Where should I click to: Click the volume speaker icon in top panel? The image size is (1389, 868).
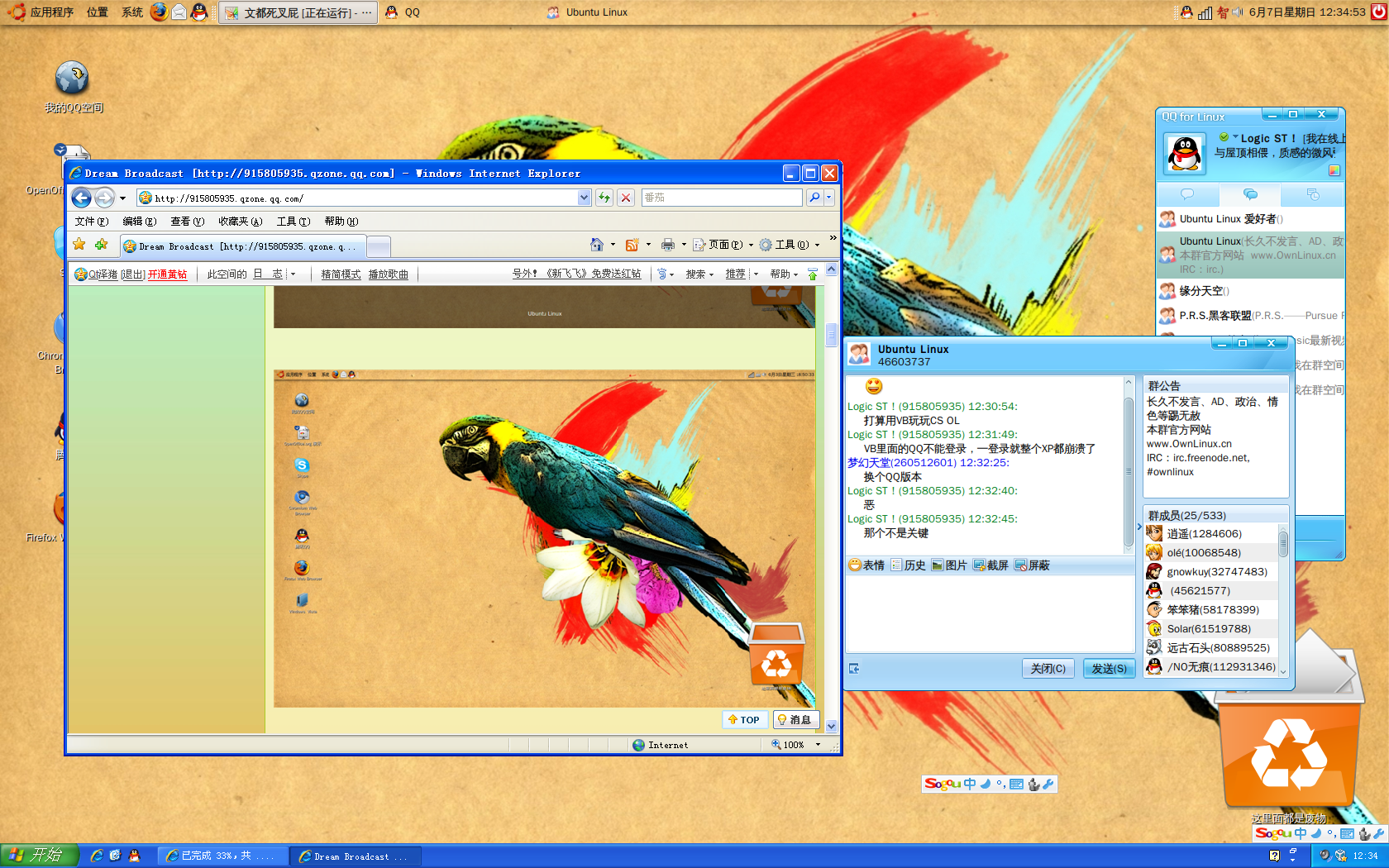coord(1237,12)
